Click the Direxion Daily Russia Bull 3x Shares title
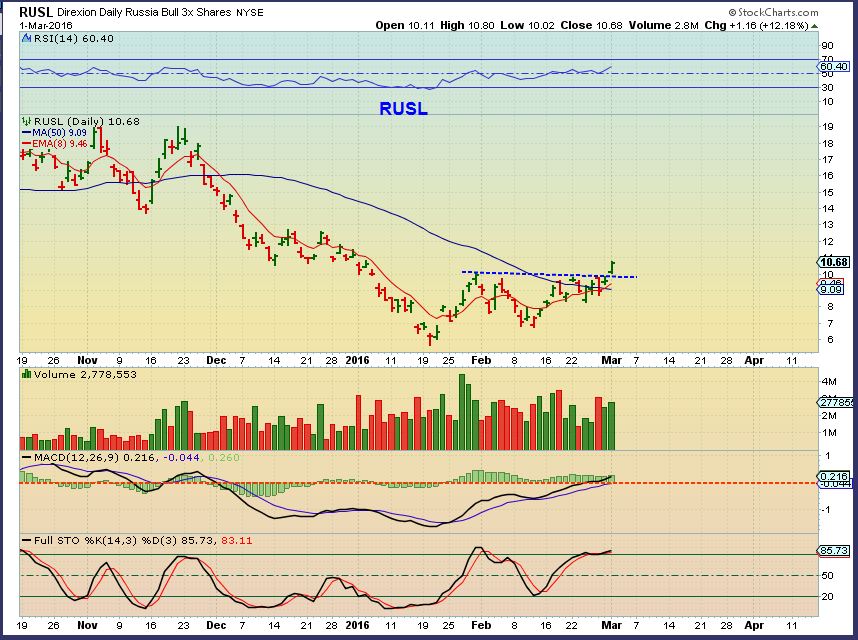 (x=144, y=12)
